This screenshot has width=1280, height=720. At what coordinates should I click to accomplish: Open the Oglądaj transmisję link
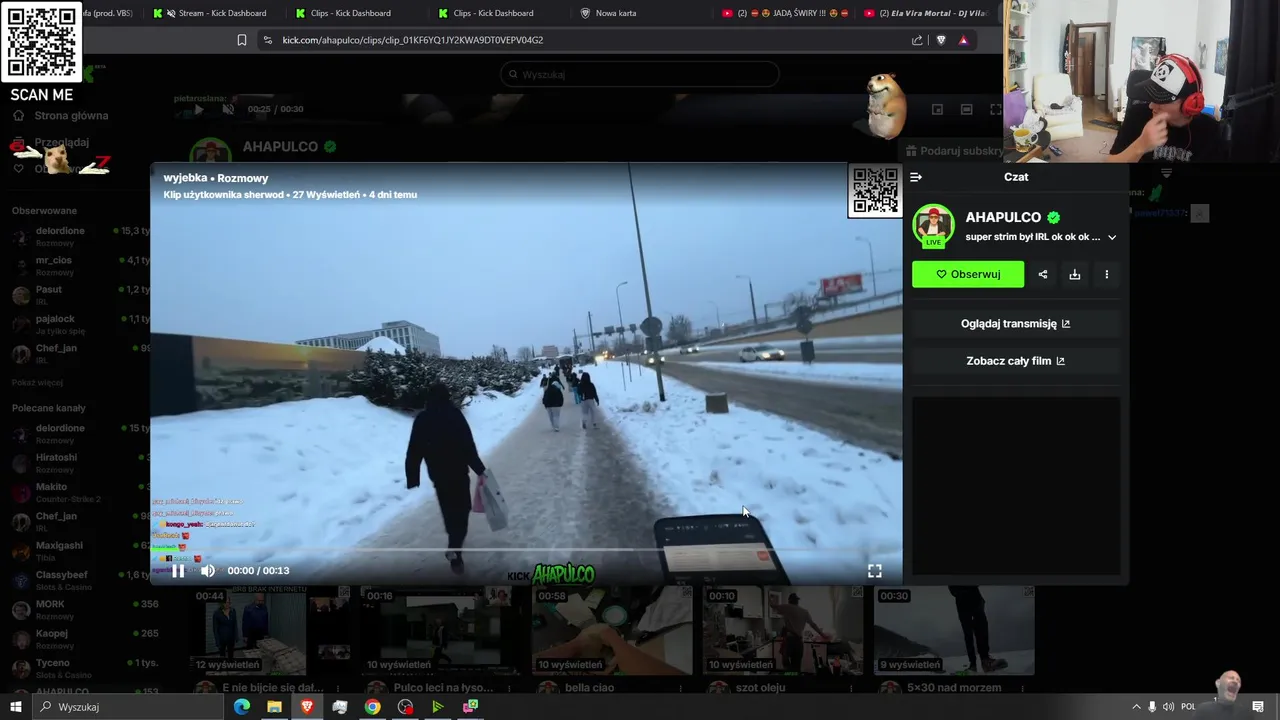point(1015,324)
